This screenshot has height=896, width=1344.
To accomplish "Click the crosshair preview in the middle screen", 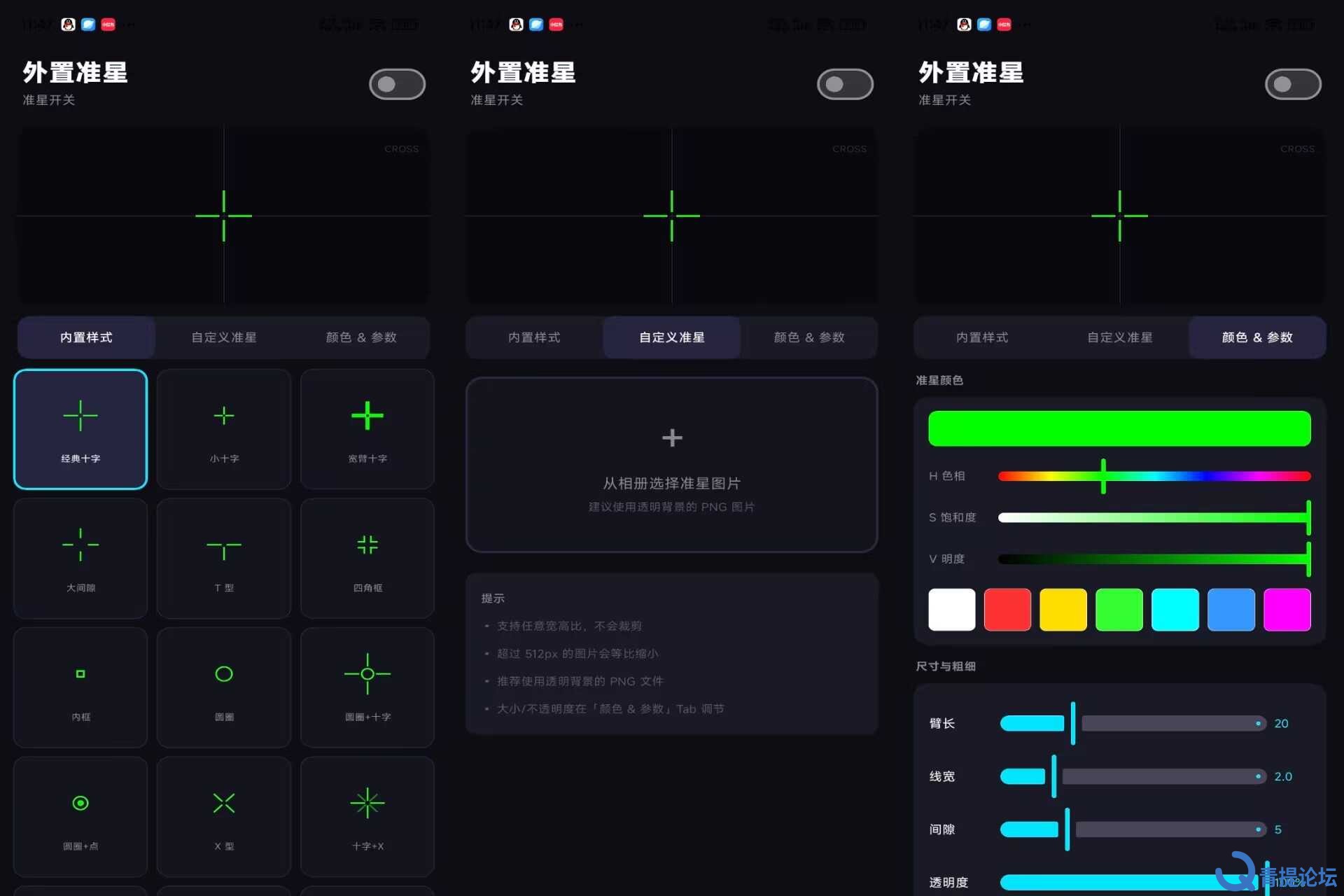I will pos(672,216).
